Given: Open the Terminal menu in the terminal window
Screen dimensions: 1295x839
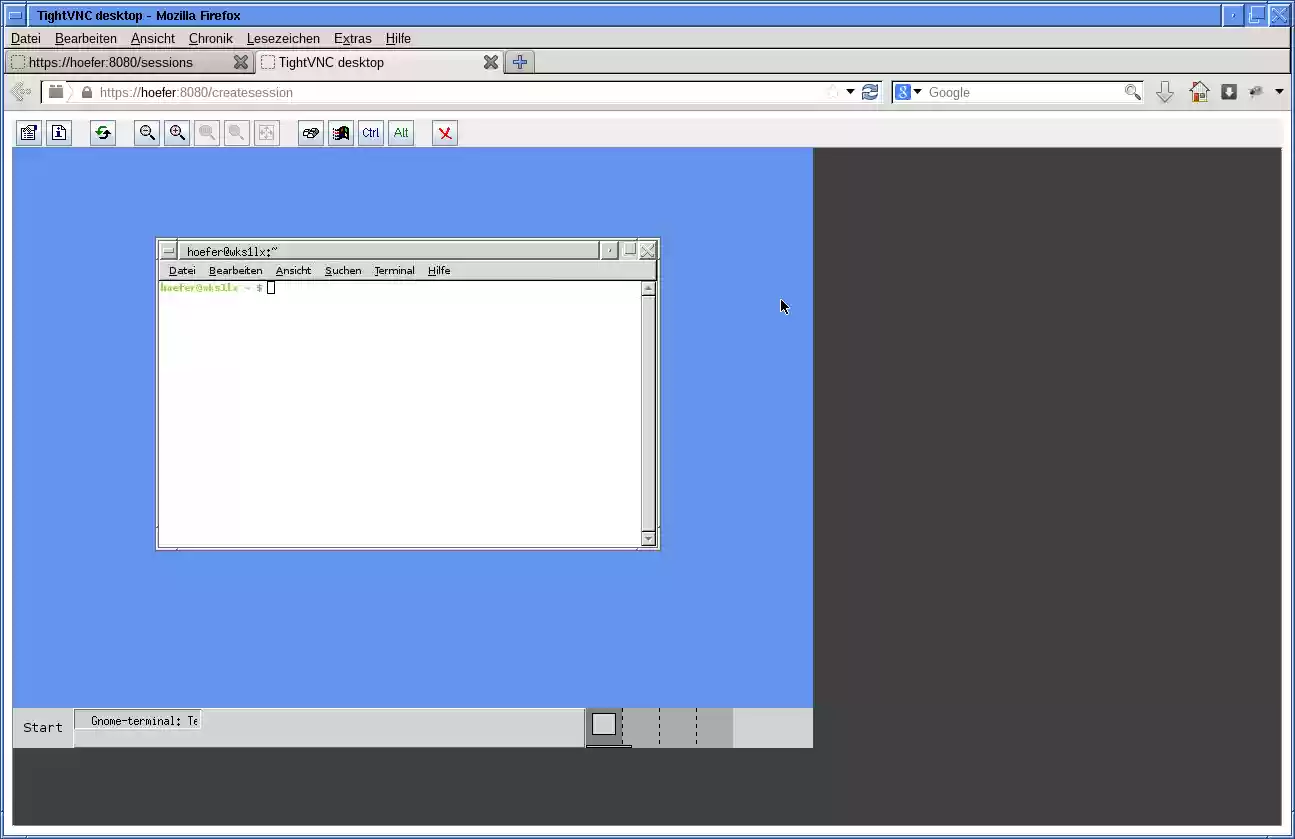Looking at the screenshot, I should (x=394, y=270).
